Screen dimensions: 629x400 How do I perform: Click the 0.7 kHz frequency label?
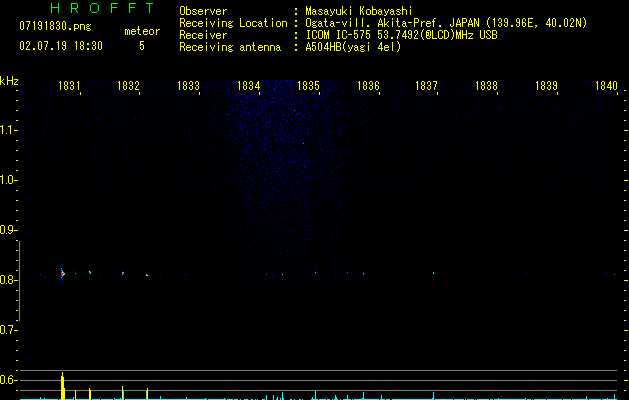8,330
